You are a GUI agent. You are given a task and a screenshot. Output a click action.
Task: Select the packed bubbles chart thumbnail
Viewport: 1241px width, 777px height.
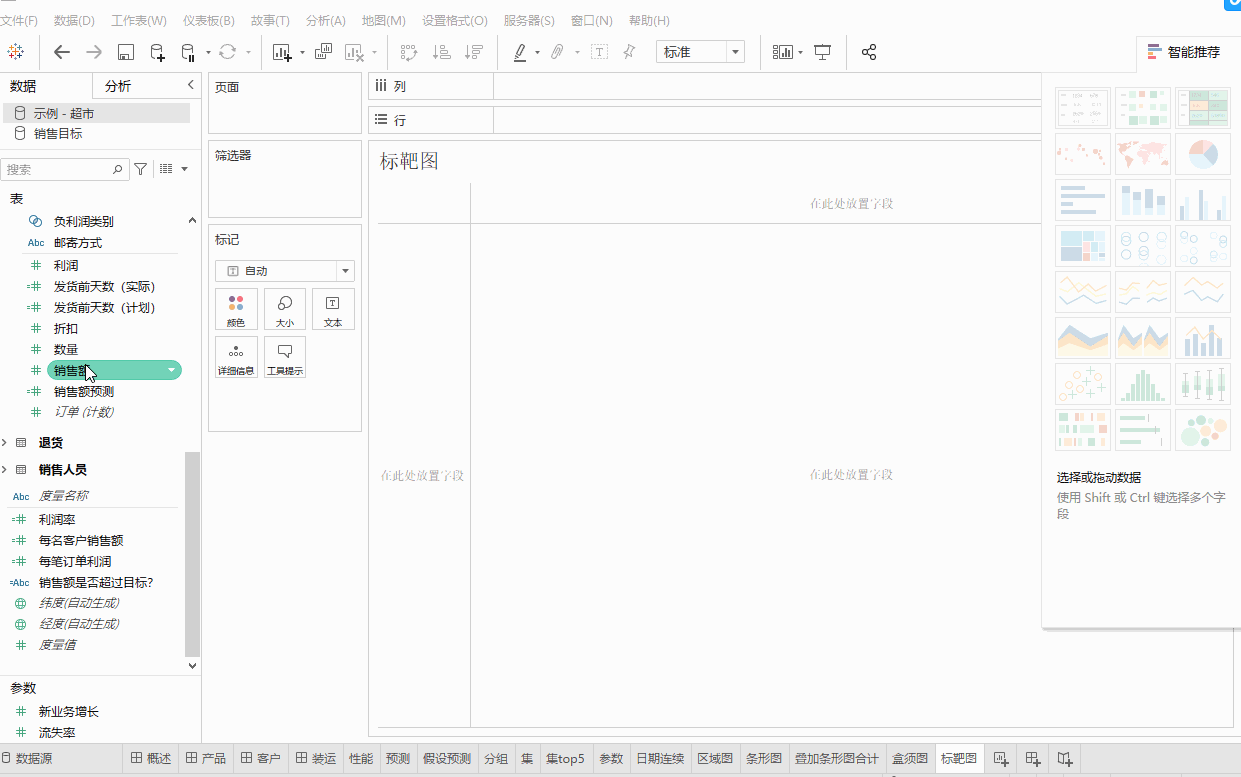tap(1203, 430)
